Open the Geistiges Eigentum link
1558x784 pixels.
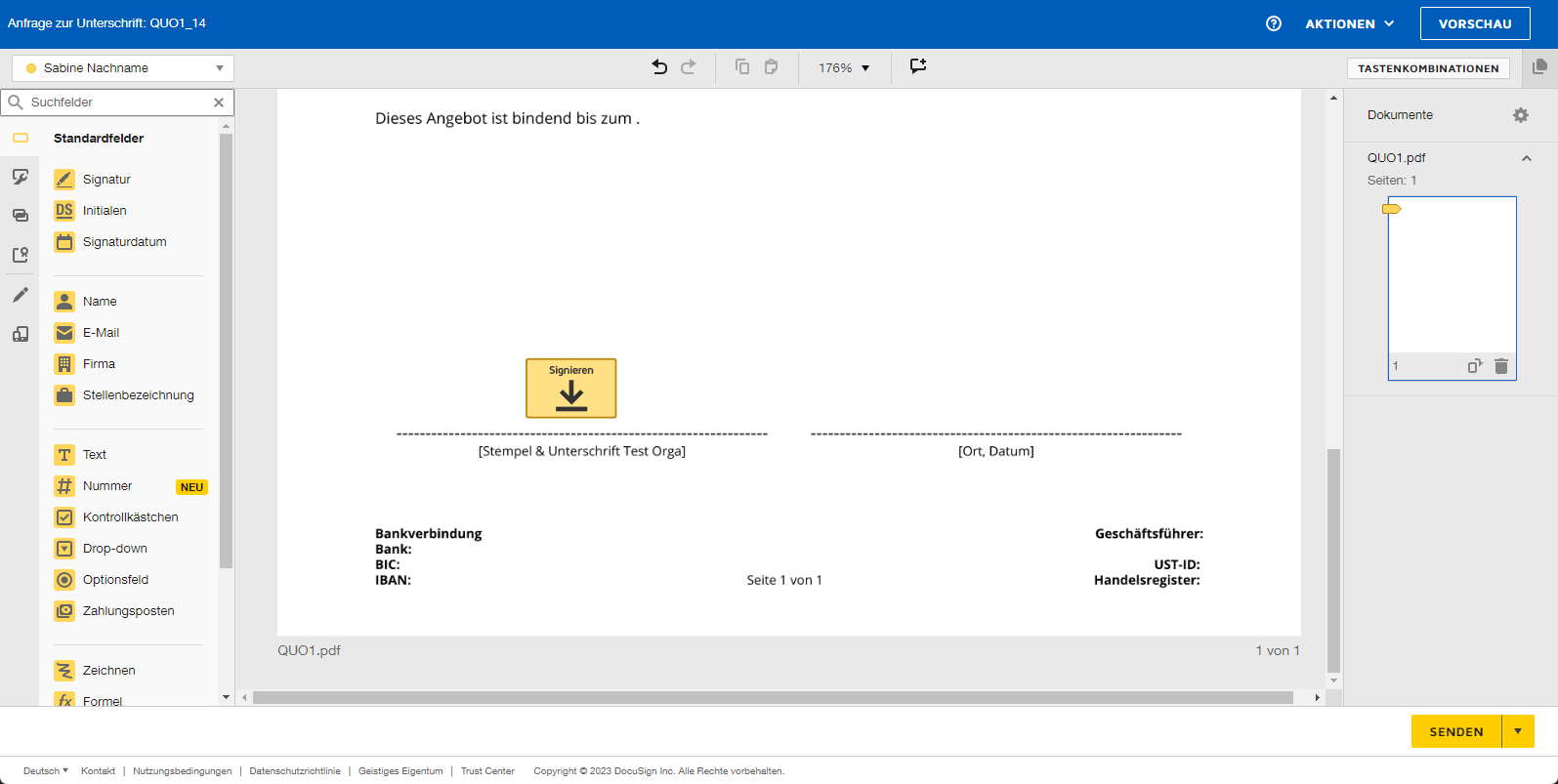[x=400, y=771]
